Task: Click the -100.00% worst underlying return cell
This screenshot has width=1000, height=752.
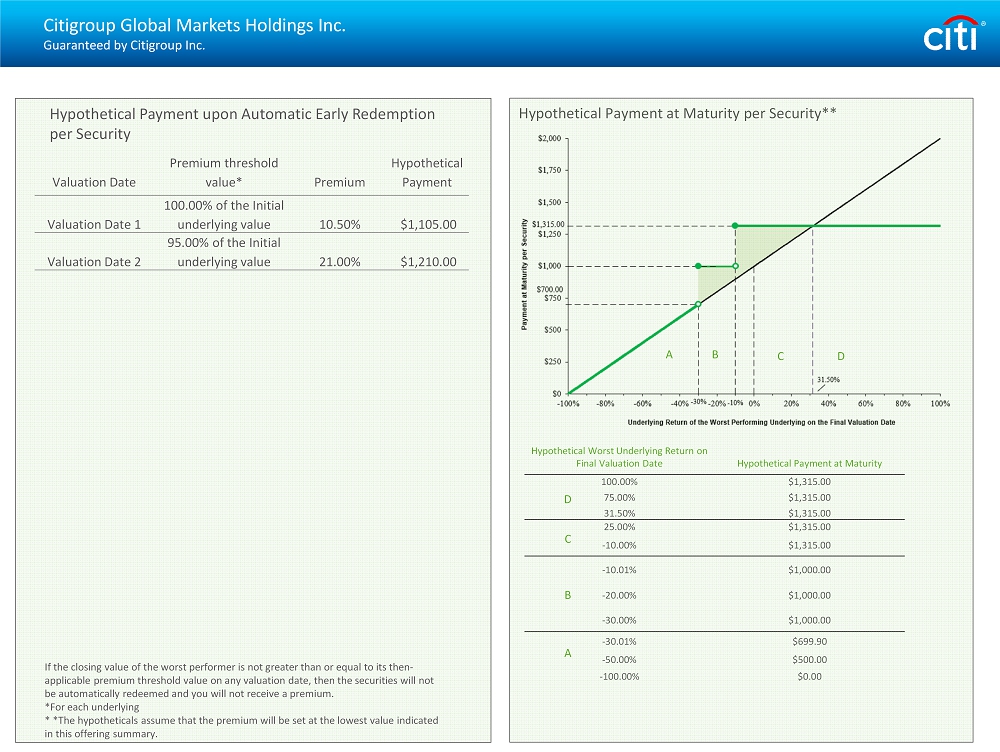Action: (x=619, y=677)
